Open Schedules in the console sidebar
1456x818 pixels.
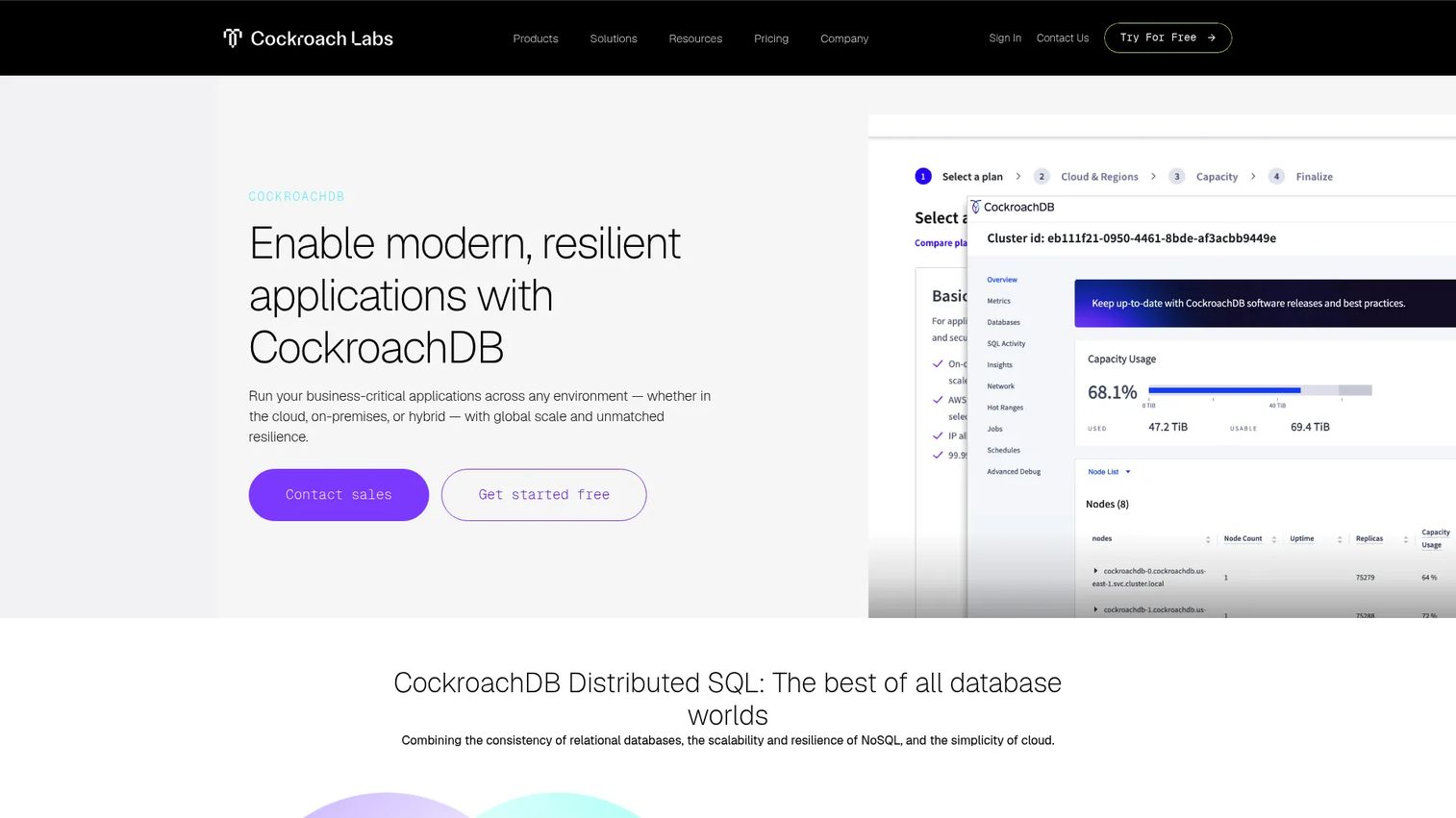(x=1003, y=450)
